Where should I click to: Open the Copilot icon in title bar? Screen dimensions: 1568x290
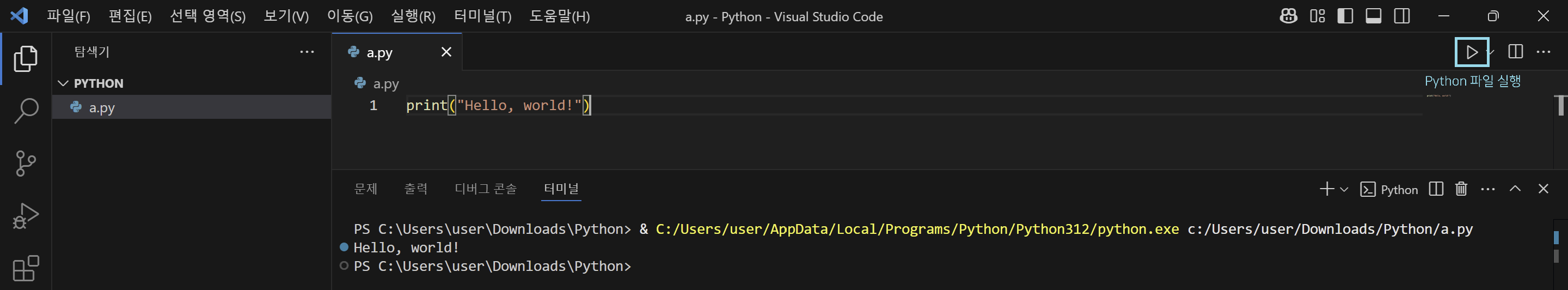click(x=1288, y=16)
